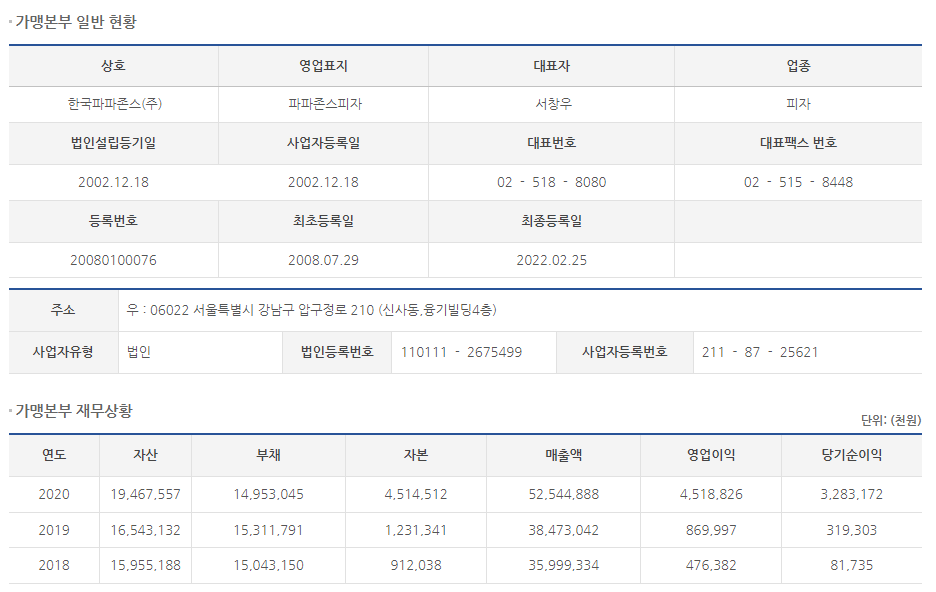Select the 법인등록번호 label cell
Screen dimensions: 936x592
point(337,352)
